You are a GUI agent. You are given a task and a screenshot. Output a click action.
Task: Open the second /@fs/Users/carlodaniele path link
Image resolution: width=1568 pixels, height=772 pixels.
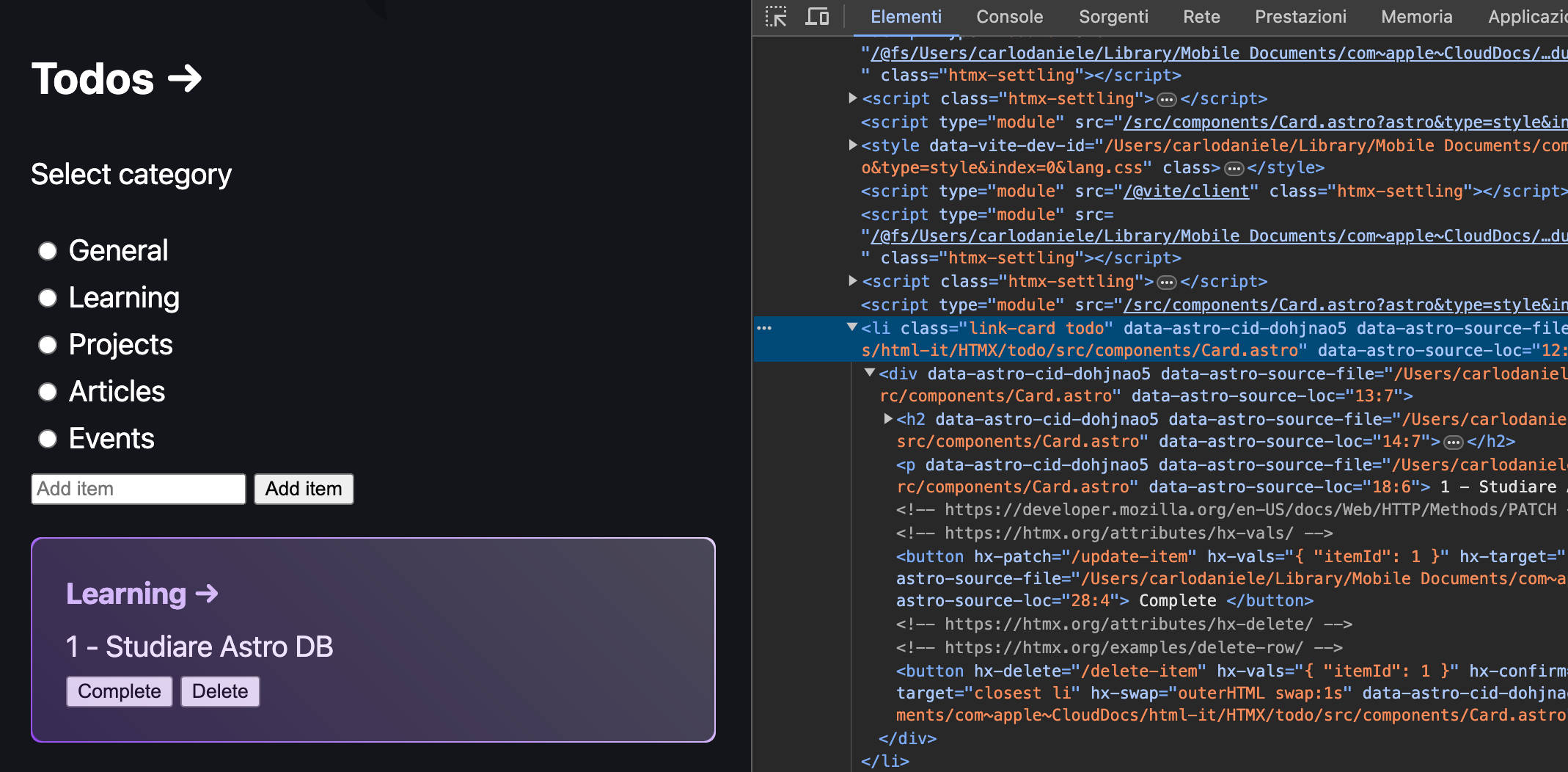coord(1218,236)
